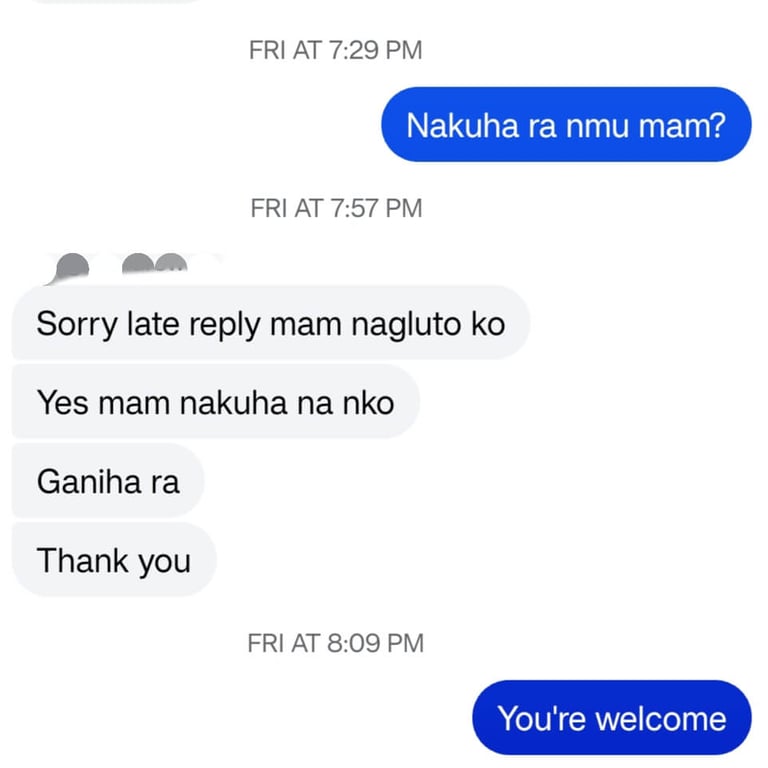Click the latest timestamp label shown

[336, 643]
